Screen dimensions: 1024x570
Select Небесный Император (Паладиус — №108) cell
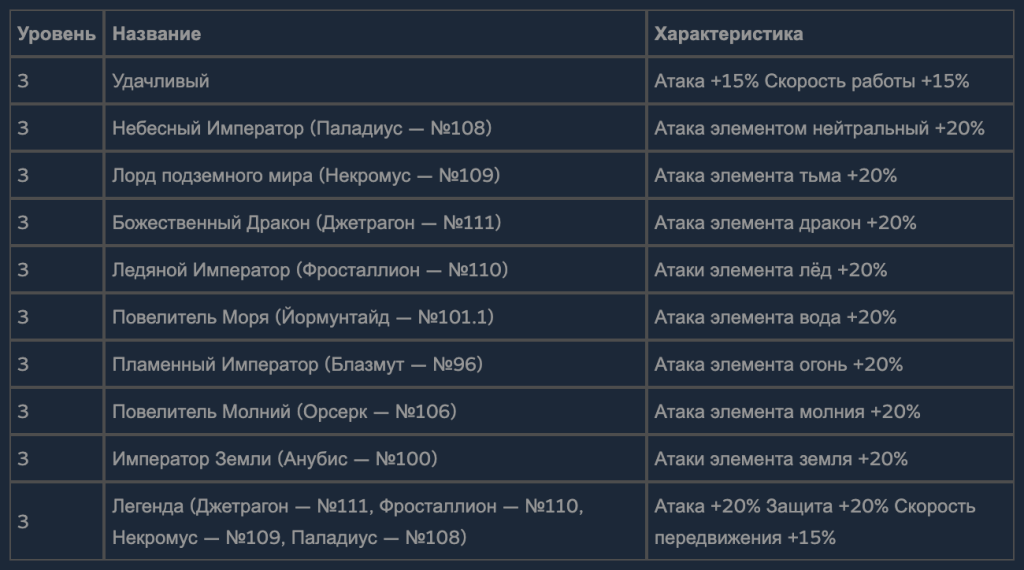(x=375, y=128)
